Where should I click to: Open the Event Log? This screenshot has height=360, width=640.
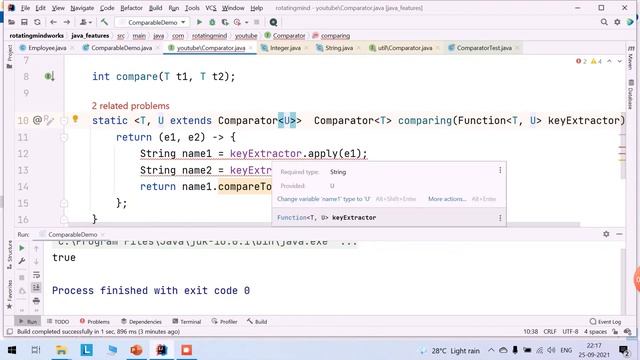pyautogui.click(x=605, y=322)
